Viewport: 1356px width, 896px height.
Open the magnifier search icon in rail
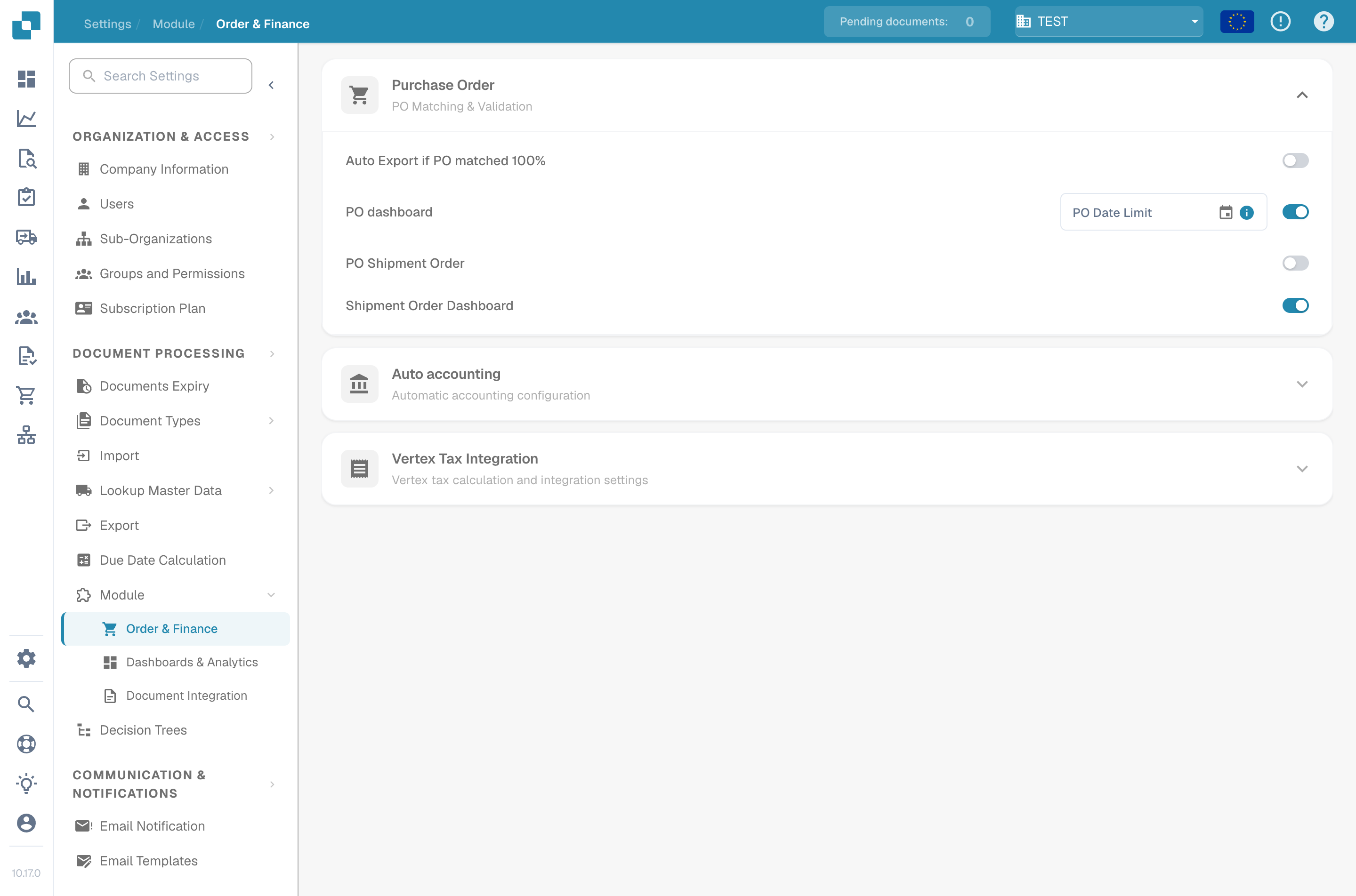pyautogui.click(x=26, y=704)
